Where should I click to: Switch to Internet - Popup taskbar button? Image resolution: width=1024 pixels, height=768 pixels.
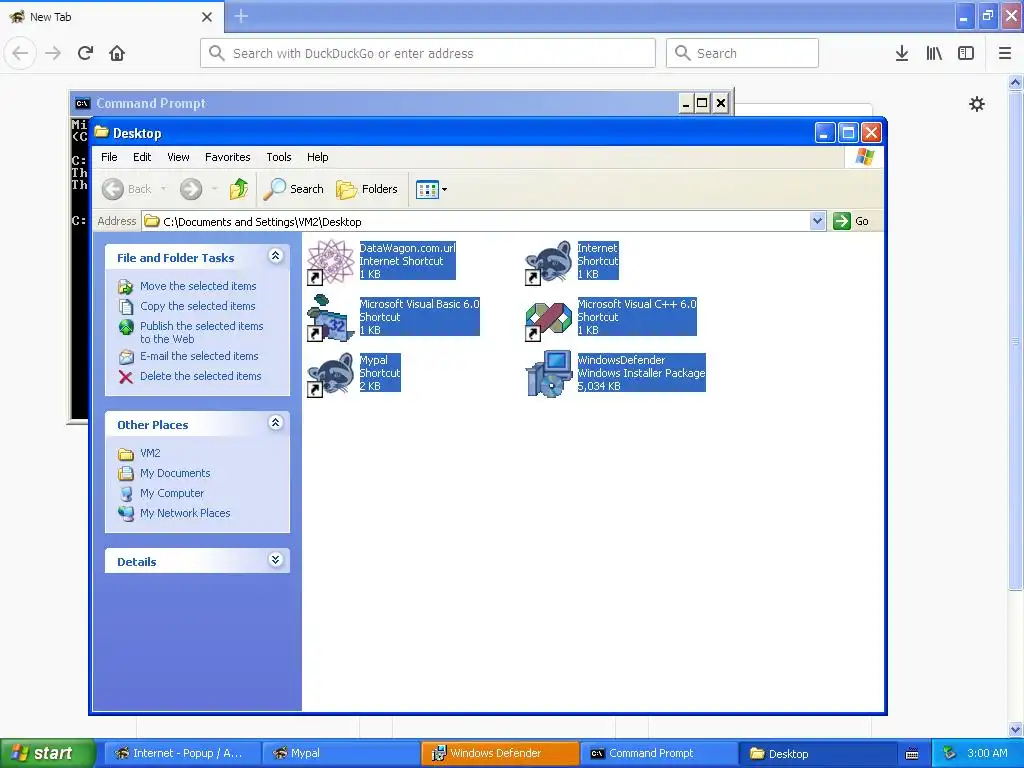point(182,753)
